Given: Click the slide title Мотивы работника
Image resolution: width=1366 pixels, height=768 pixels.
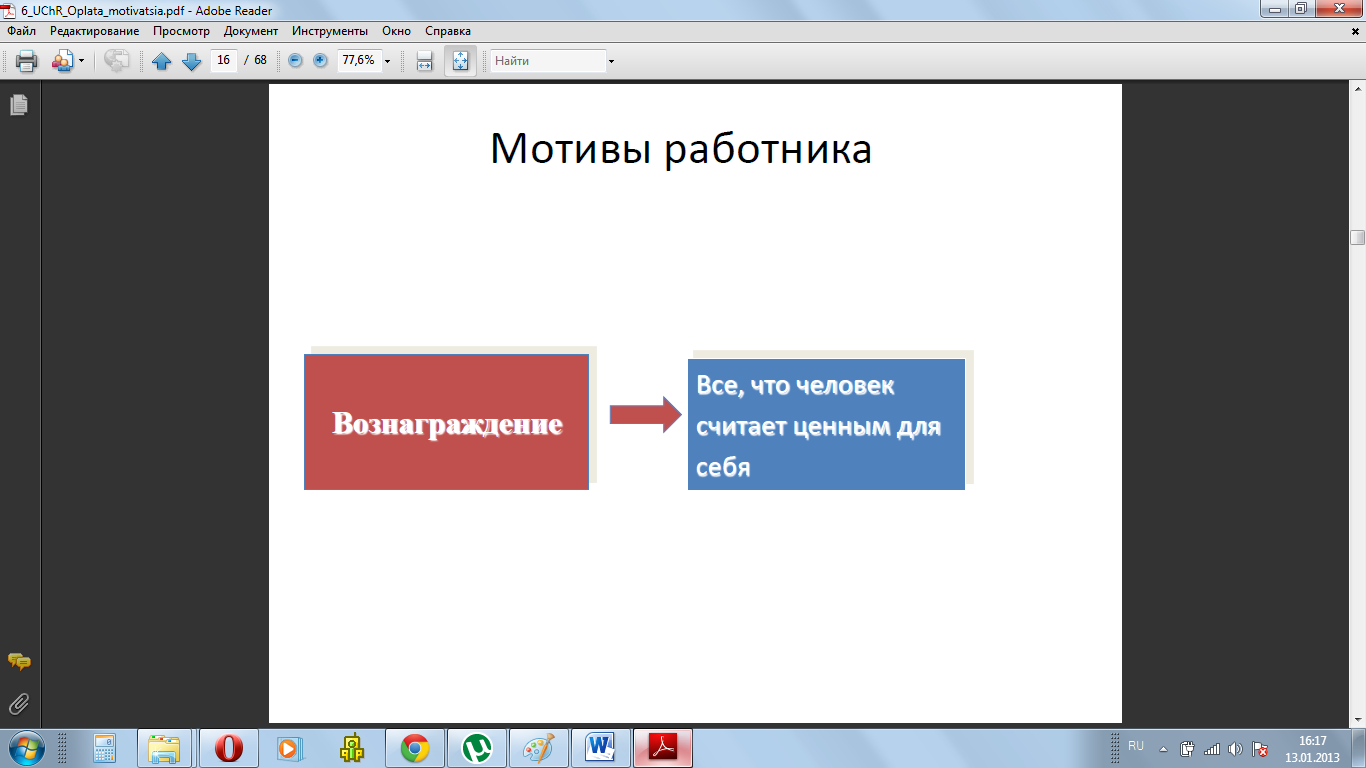Looking at the screenshot, I should 681,149.
